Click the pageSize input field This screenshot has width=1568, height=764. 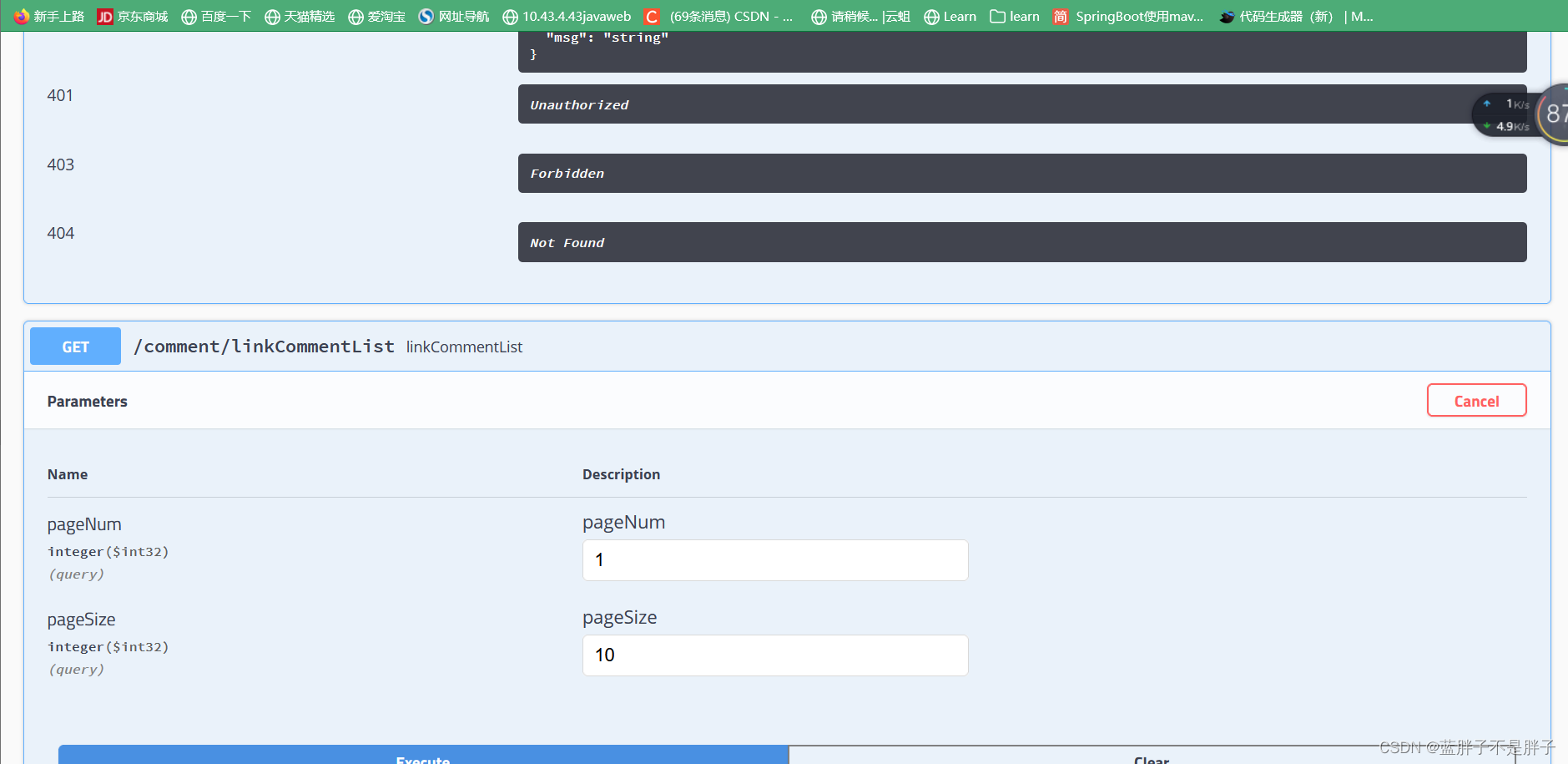click(x=775, y=655)
